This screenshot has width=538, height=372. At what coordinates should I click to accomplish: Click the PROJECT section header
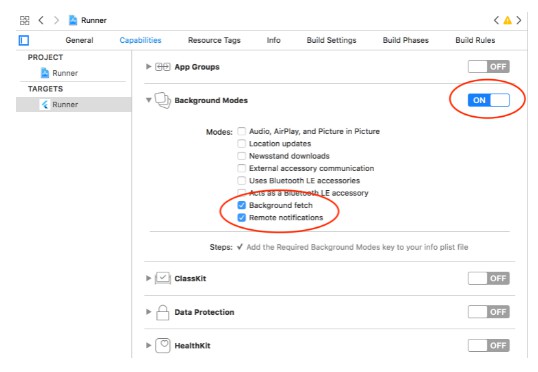click(x=45, y=57)
